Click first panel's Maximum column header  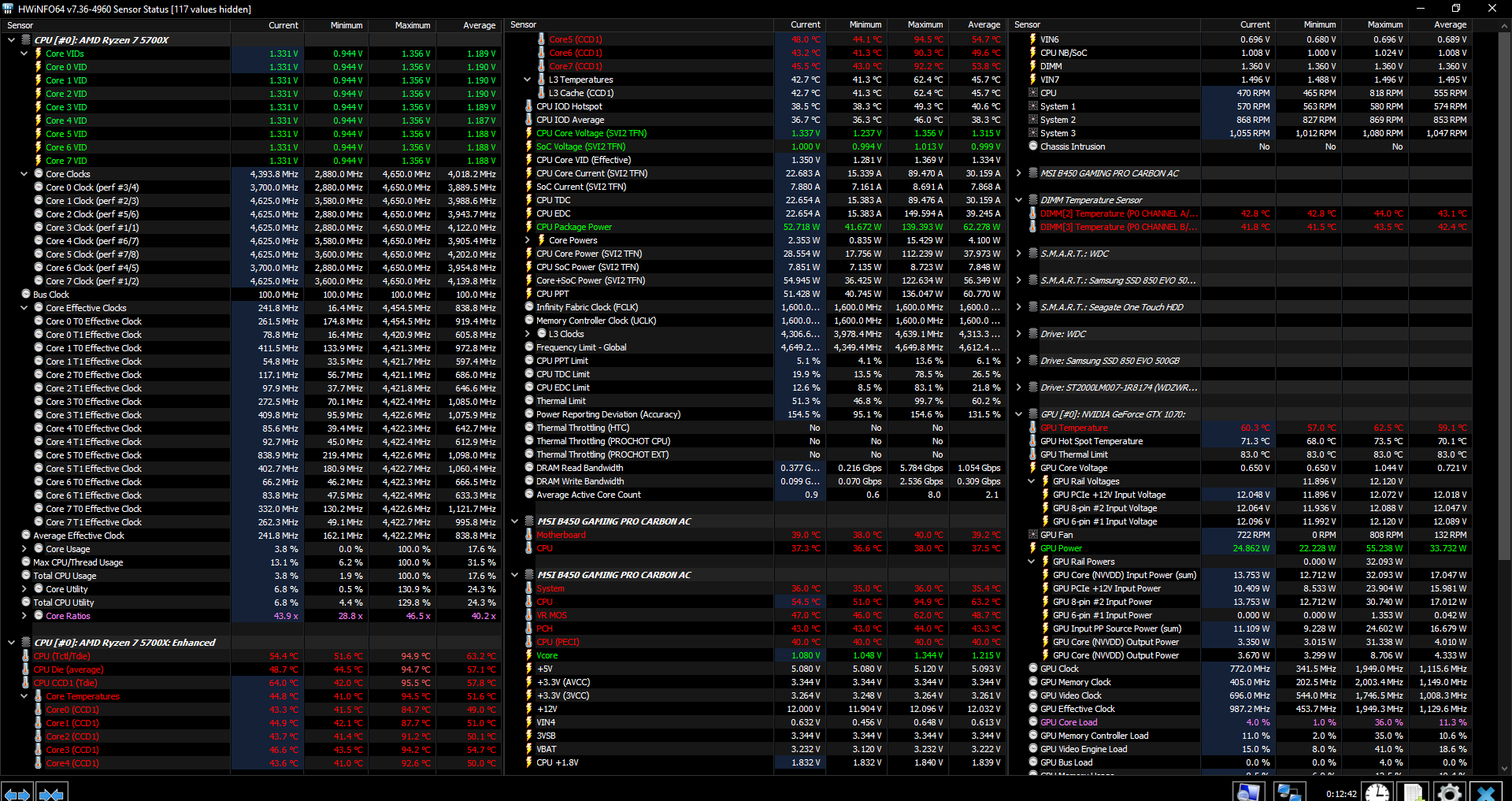(402, 25)
